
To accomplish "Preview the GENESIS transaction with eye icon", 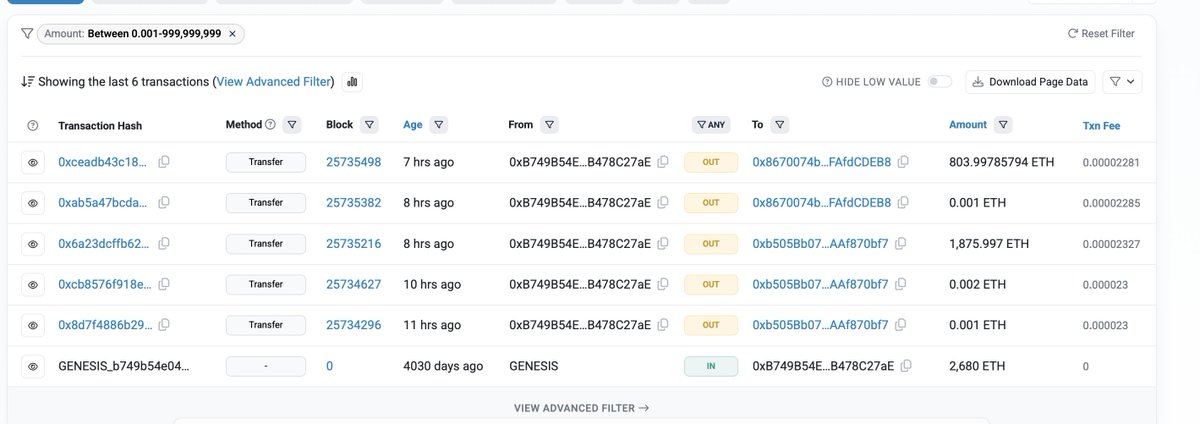I will [x=32, y=366].
